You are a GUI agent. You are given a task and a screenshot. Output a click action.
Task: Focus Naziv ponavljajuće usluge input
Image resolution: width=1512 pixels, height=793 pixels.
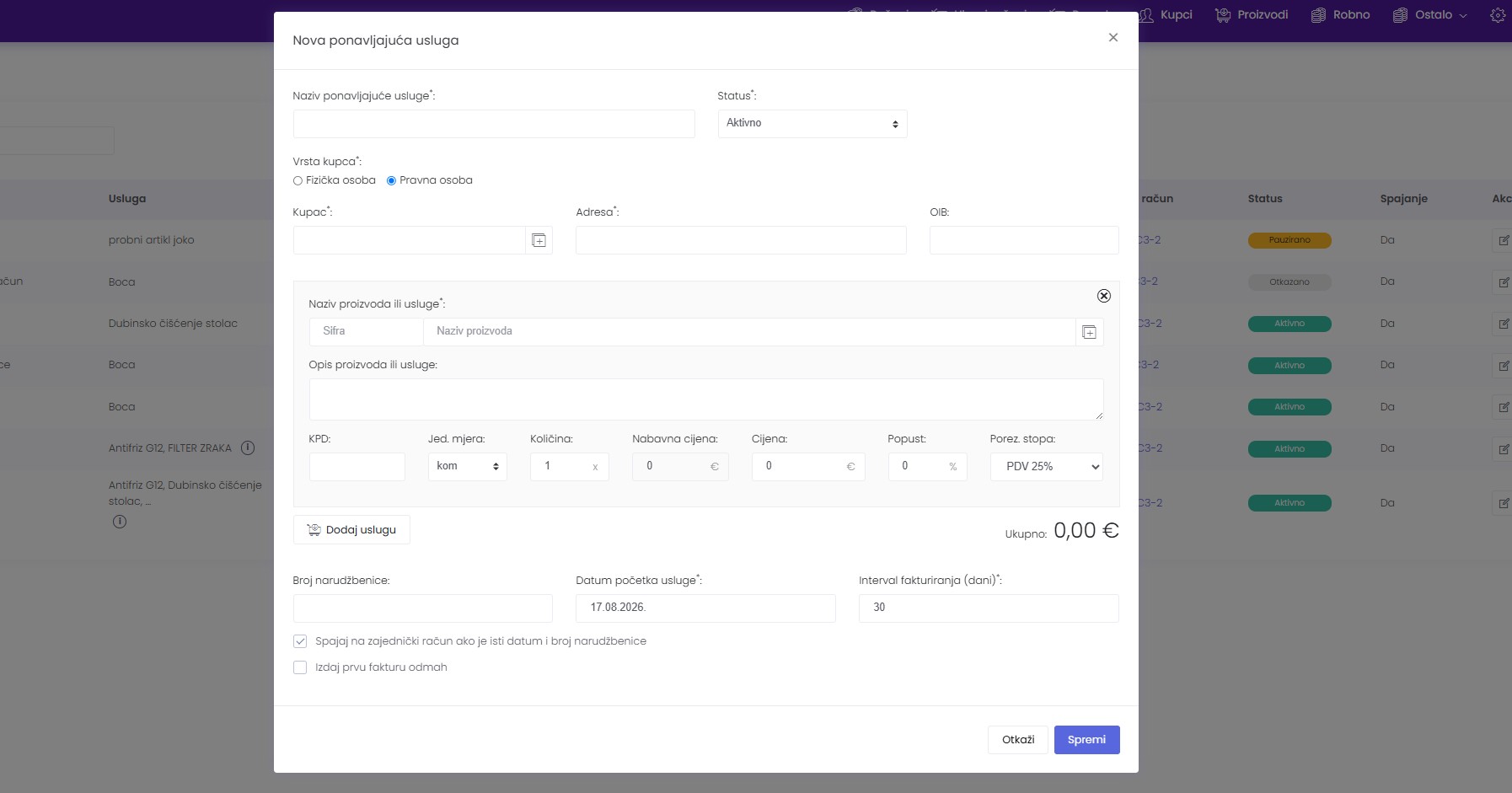coord(494,124)
